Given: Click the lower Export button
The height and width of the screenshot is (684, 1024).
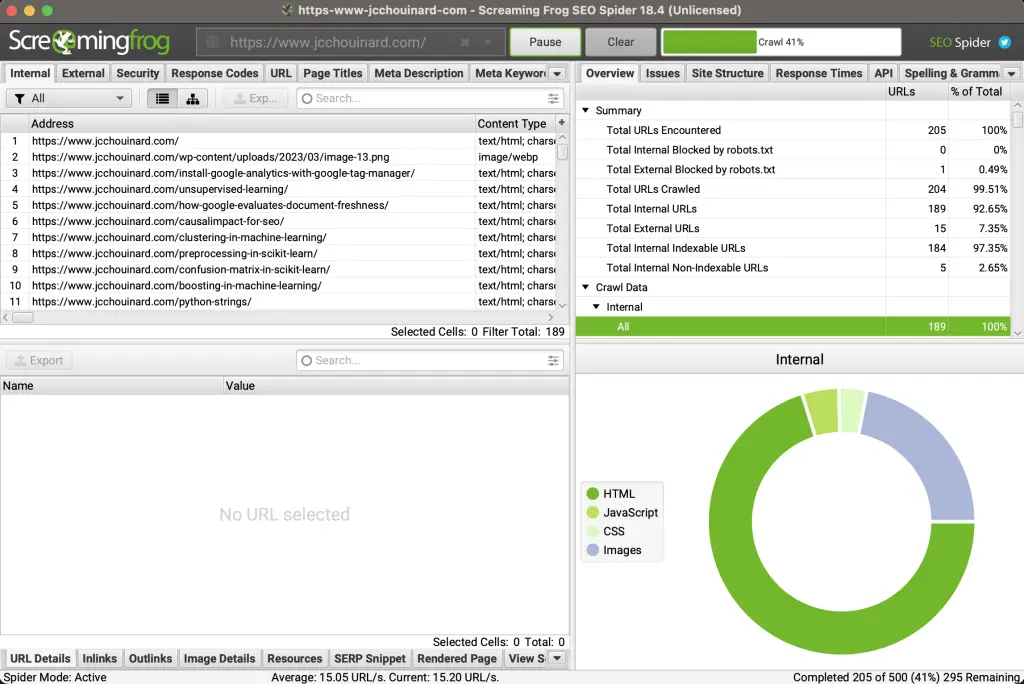Looking at the screenshot, I should (x=39, y=361).
